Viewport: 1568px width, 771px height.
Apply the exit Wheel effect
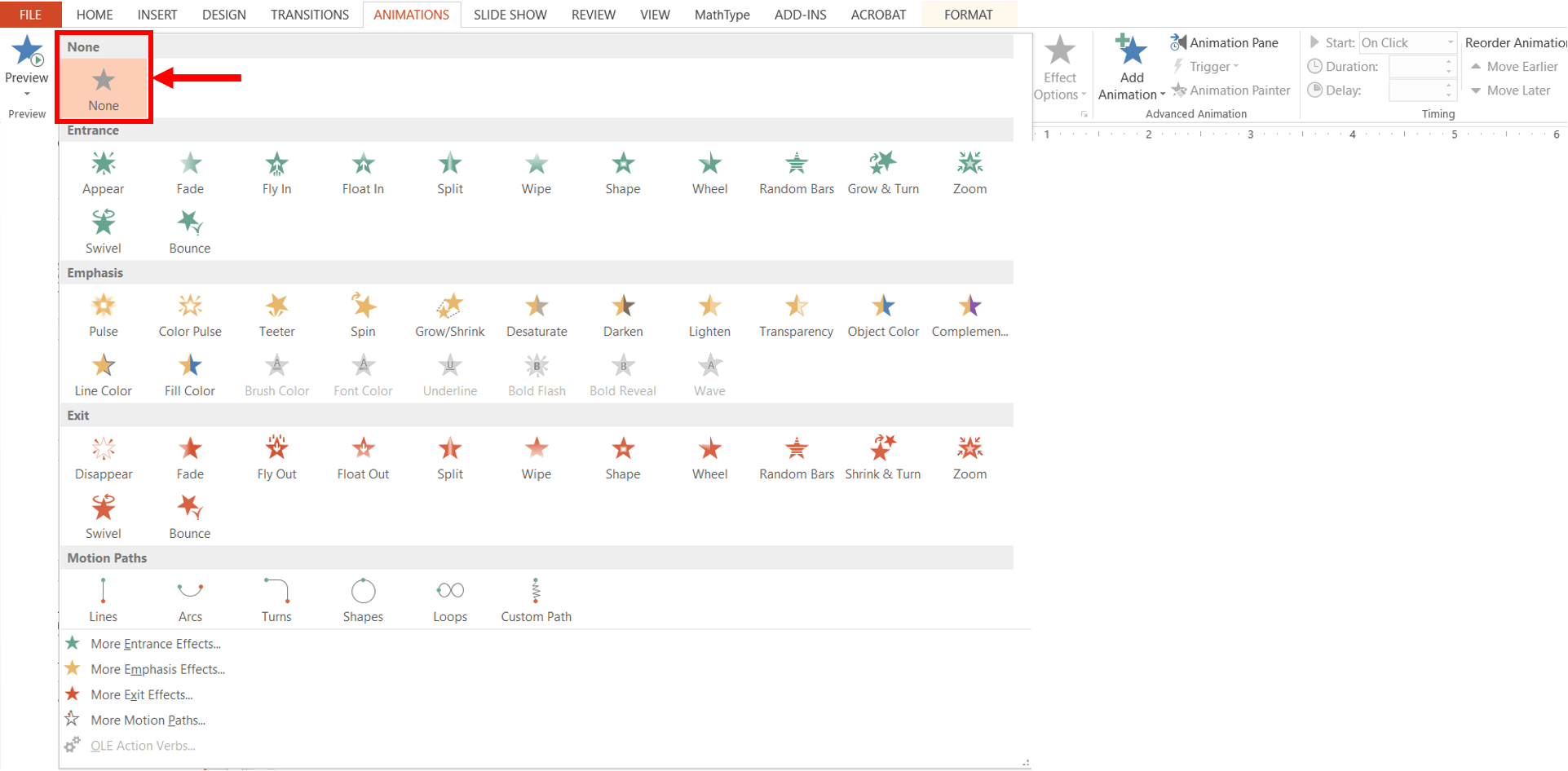pyautogui.click(x=709, y=459)
